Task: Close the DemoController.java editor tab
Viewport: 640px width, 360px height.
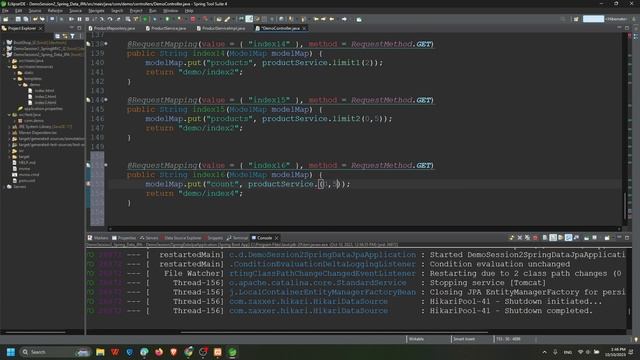Action: [x=304, y=28]
